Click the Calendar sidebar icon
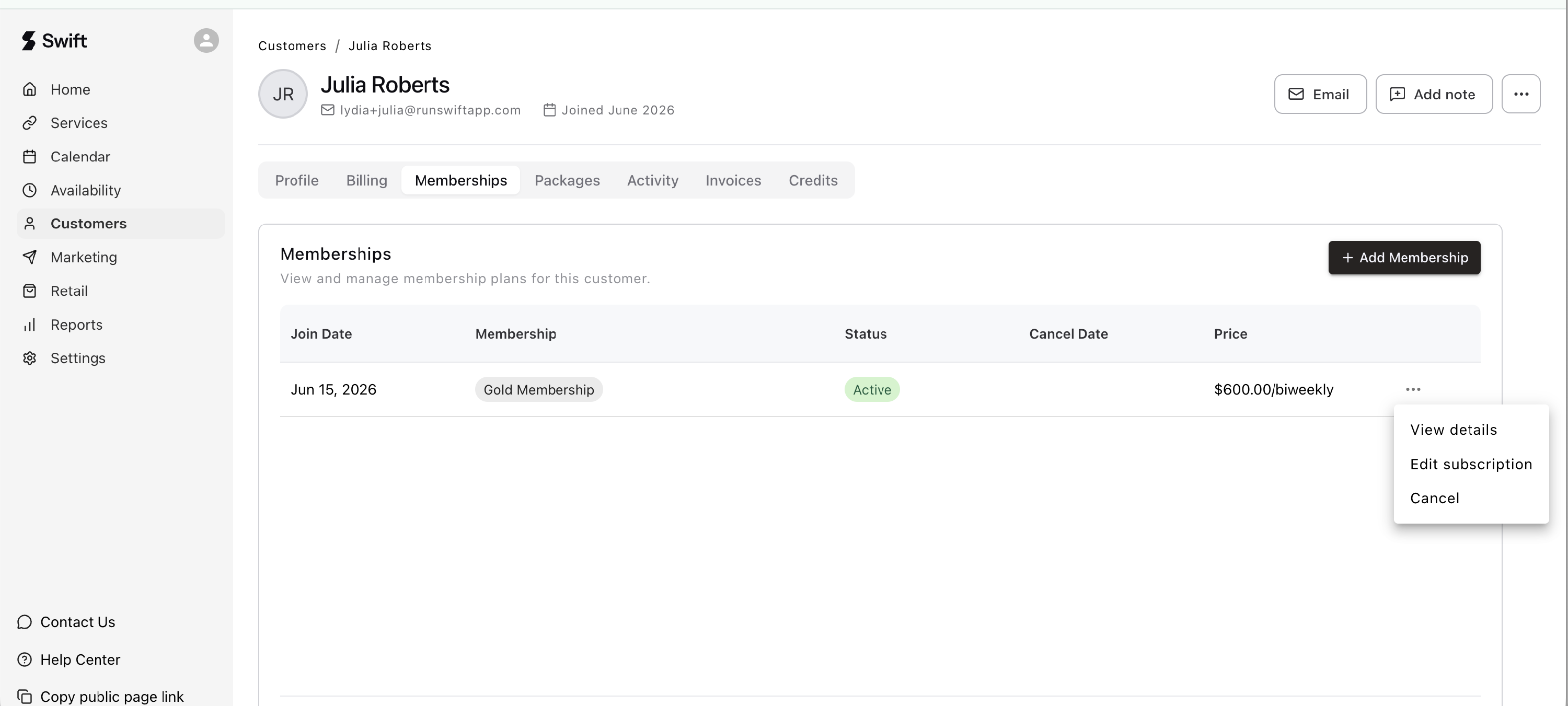Viewport: 1568px width, 706px height. 29,156
